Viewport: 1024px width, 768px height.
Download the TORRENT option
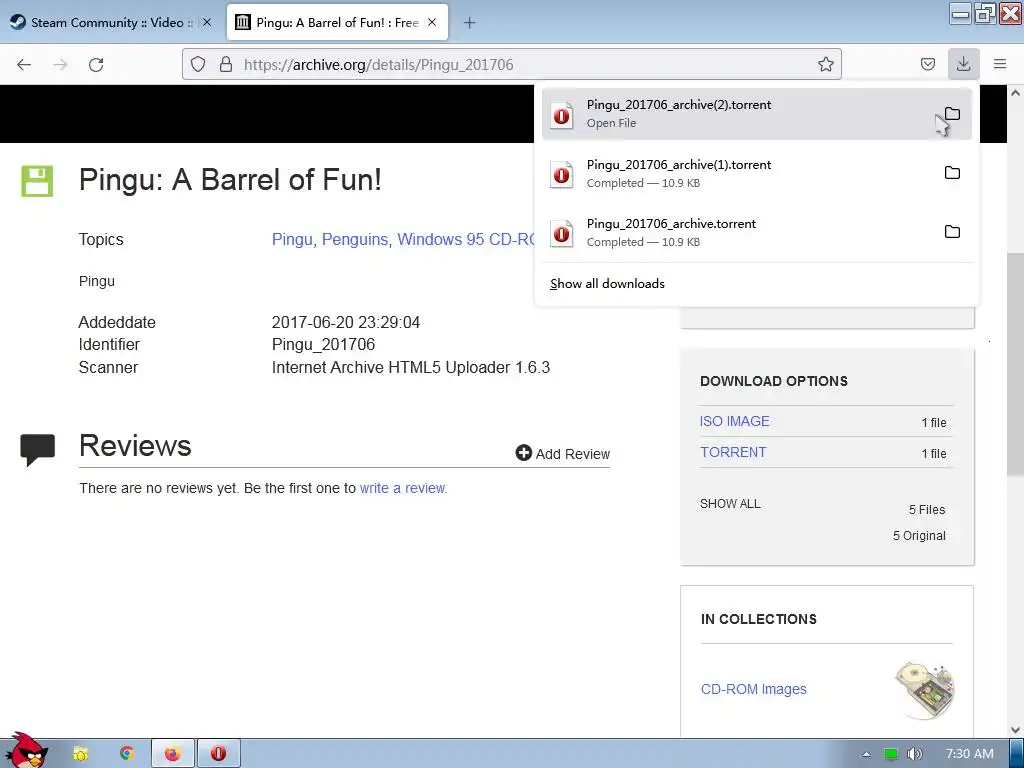[x=733, y=452]
